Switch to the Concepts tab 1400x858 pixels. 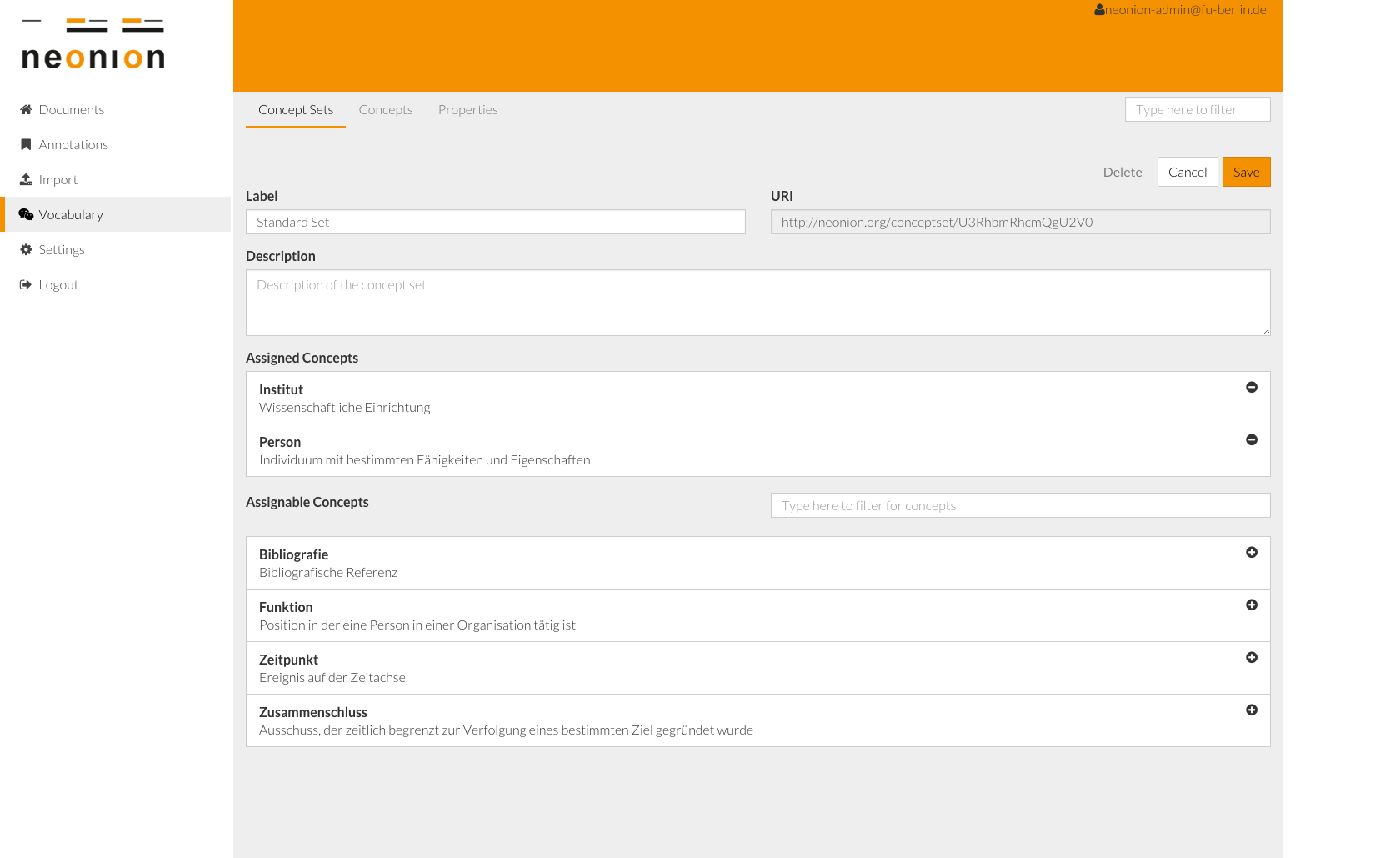pos(386,110)
